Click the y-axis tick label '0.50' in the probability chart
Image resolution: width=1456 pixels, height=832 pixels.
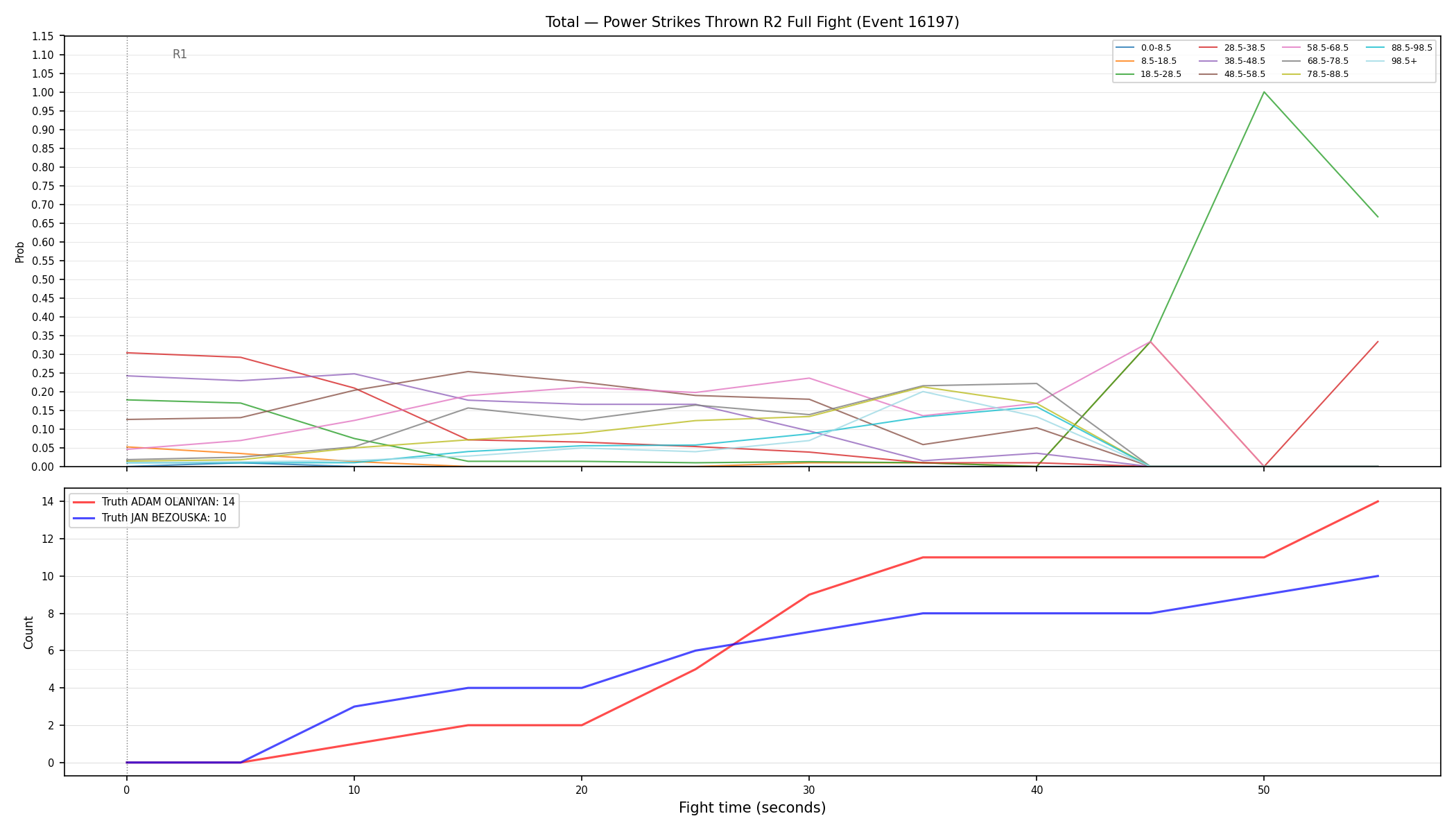click(x=43, y=280)
